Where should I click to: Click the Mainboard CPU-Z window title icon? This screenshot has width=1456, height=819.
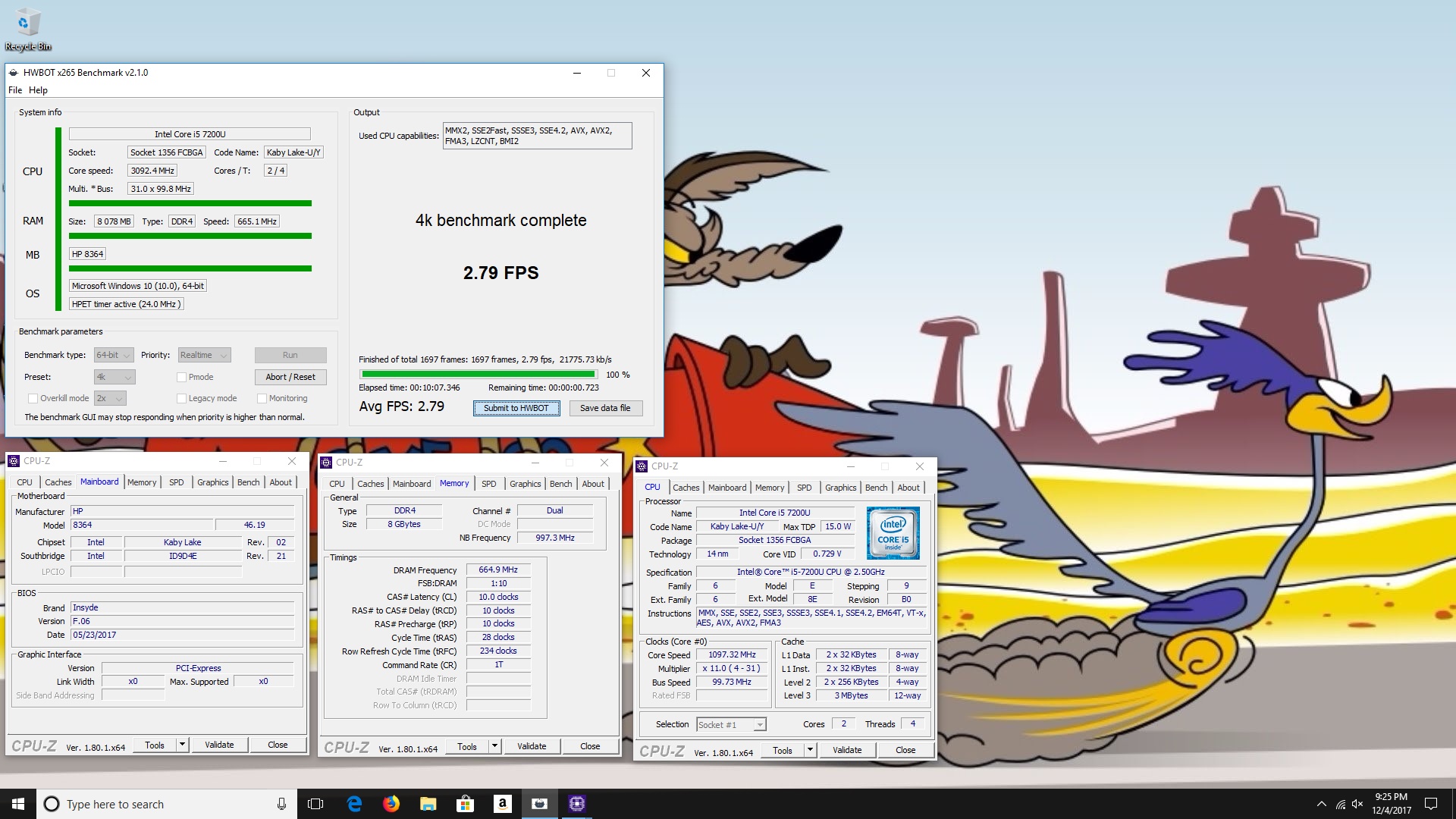pyautogui.click(x=14, y=461)
